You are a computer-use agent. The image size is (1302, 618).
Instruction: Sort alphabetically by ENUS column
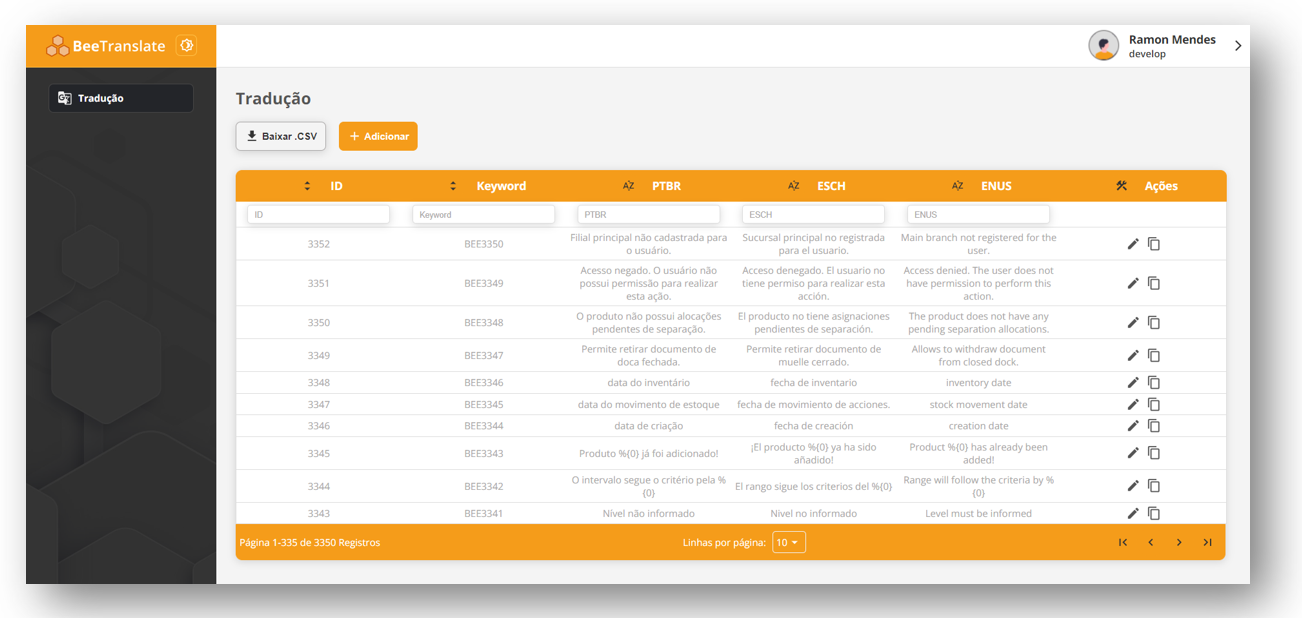click(x=958, y=186)
